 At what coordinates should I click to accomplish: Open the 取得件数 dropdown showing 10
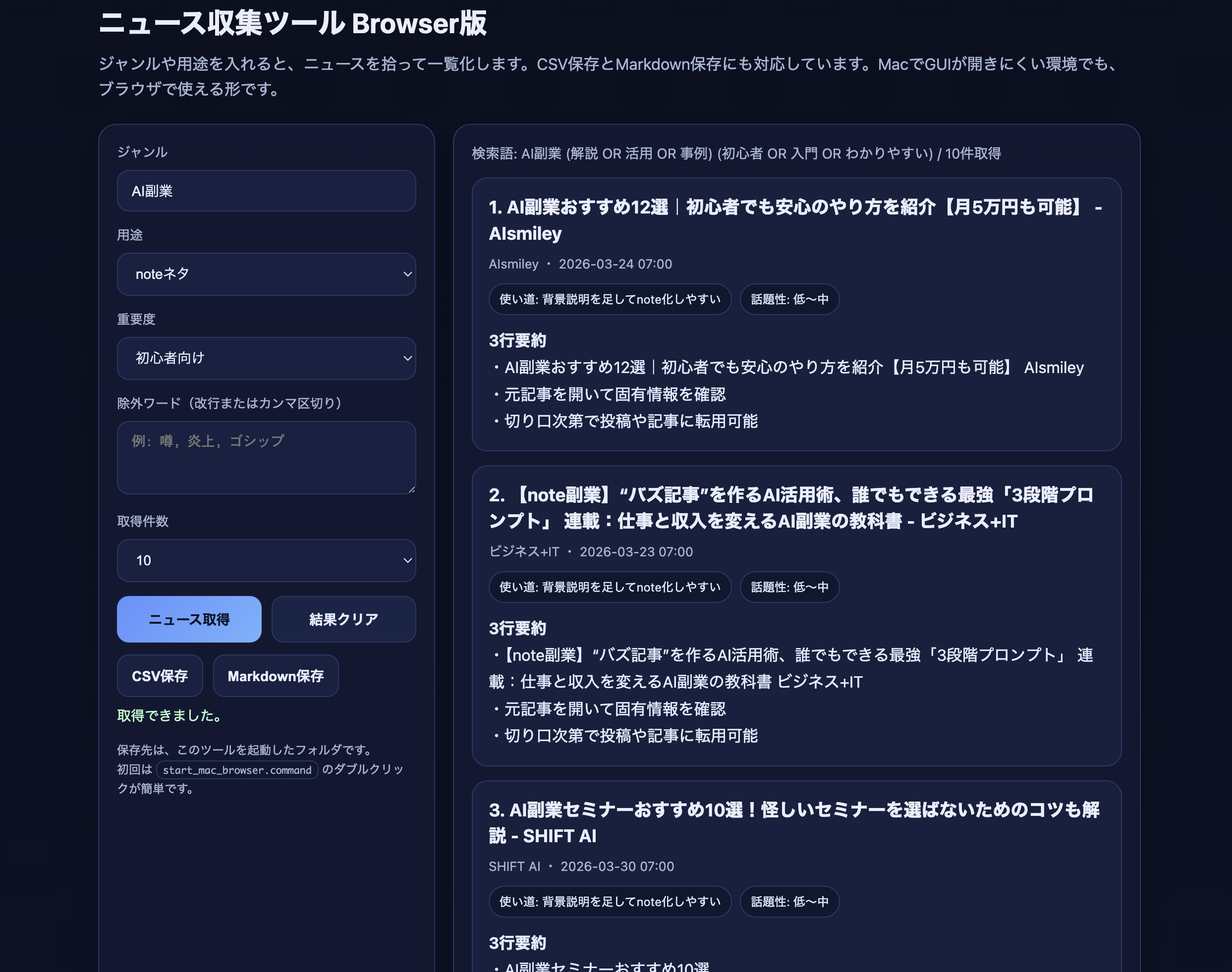tap(266, 560)
